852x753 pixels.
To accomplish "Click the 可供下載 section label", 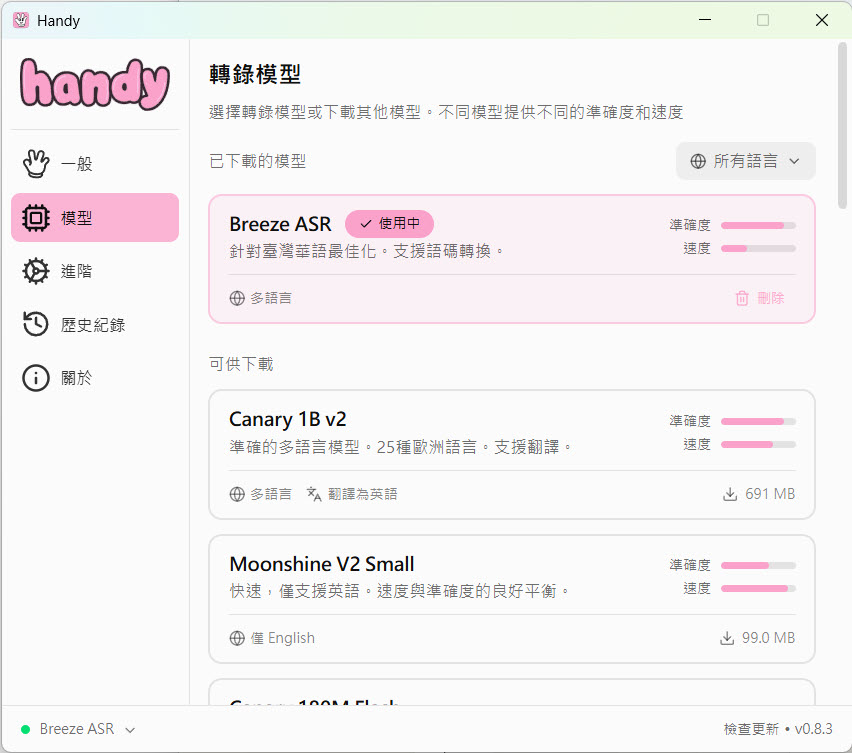I will coord(241,364).
